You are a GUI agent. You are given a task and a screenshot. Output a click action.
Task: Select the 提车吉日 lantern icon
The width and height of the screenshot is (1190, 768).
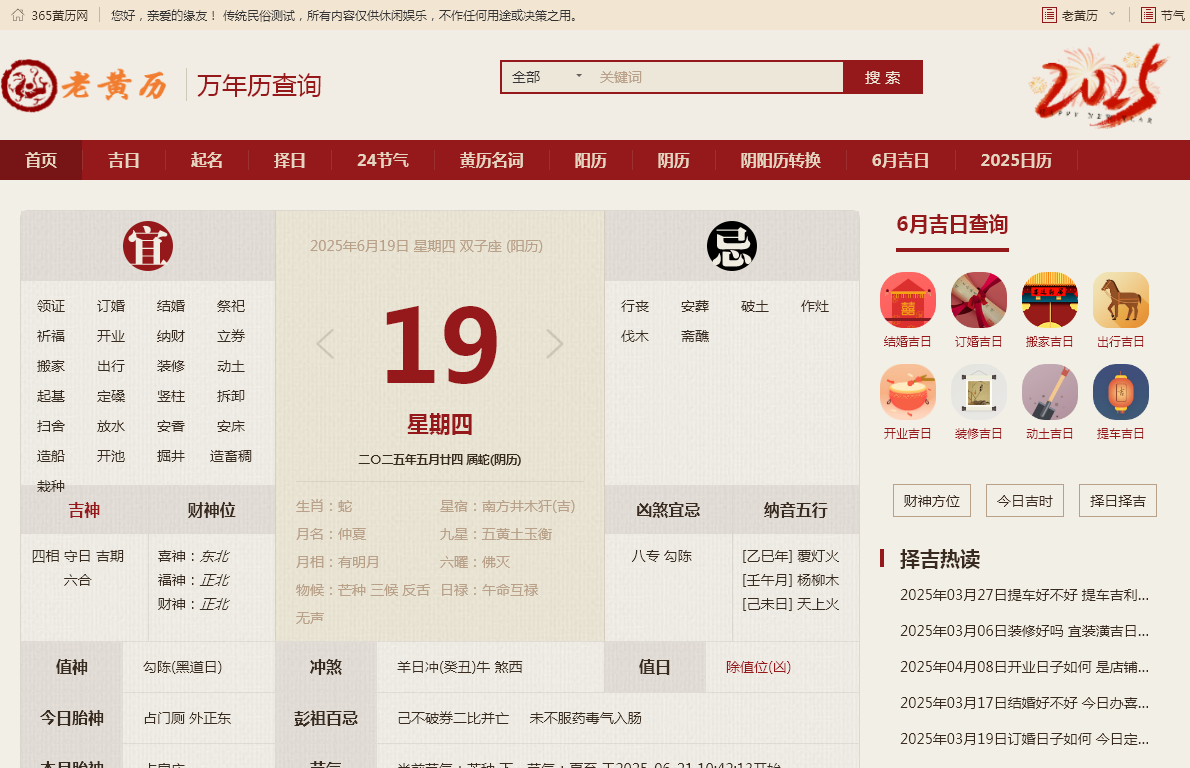tap(1121, 394)
